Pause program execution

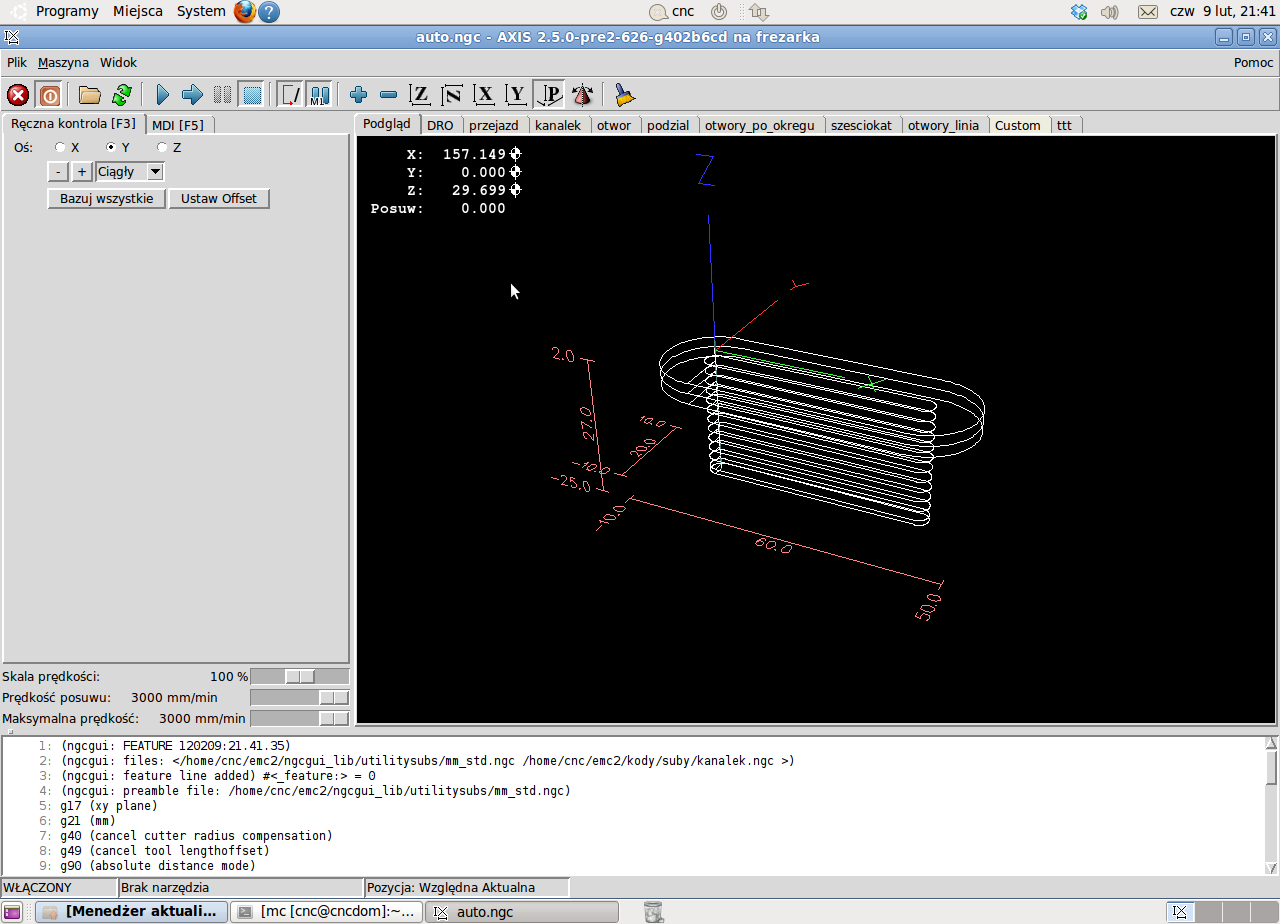(x=222, y=95)
